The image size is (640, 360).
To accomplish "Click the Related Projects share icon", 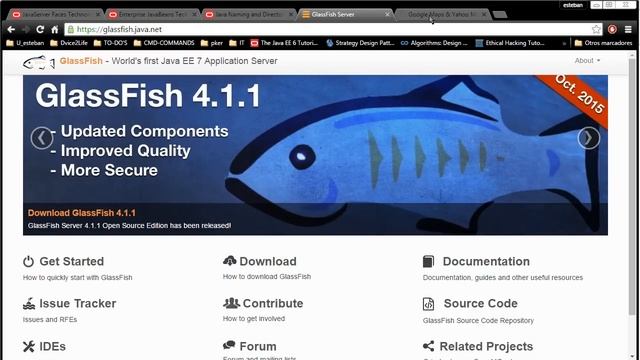I will click(x=429, y=346).
